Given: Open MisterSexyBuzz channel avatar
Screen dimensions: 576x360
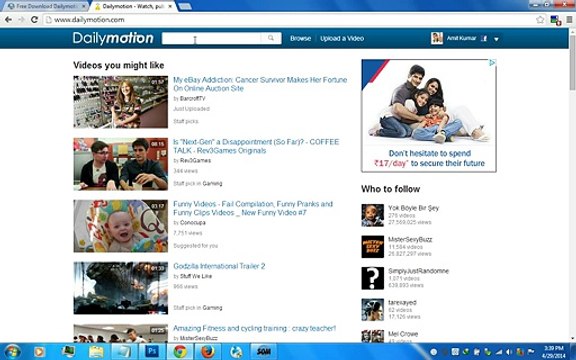Looking at the screenshot, I should coord(372,247).
